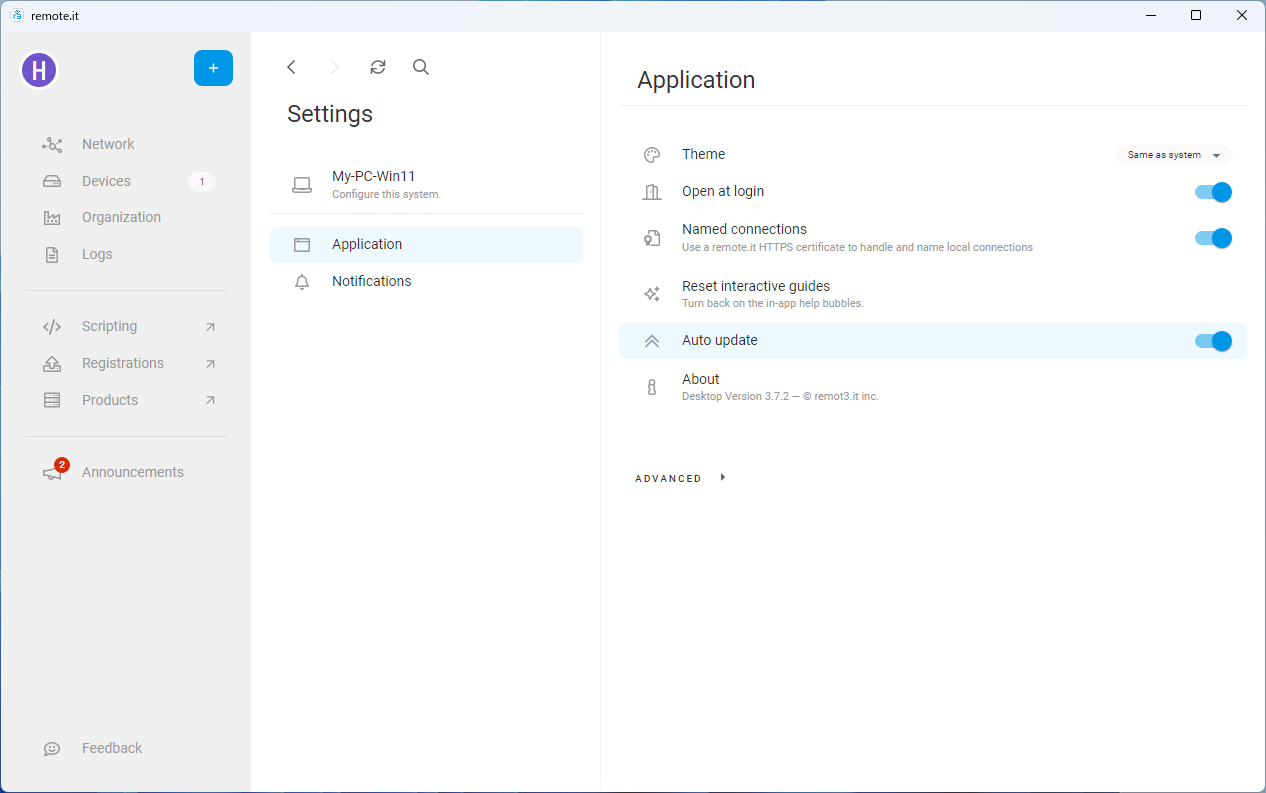Select Application in Settings list
The image size is (1266, 793).
click(426, 245)
